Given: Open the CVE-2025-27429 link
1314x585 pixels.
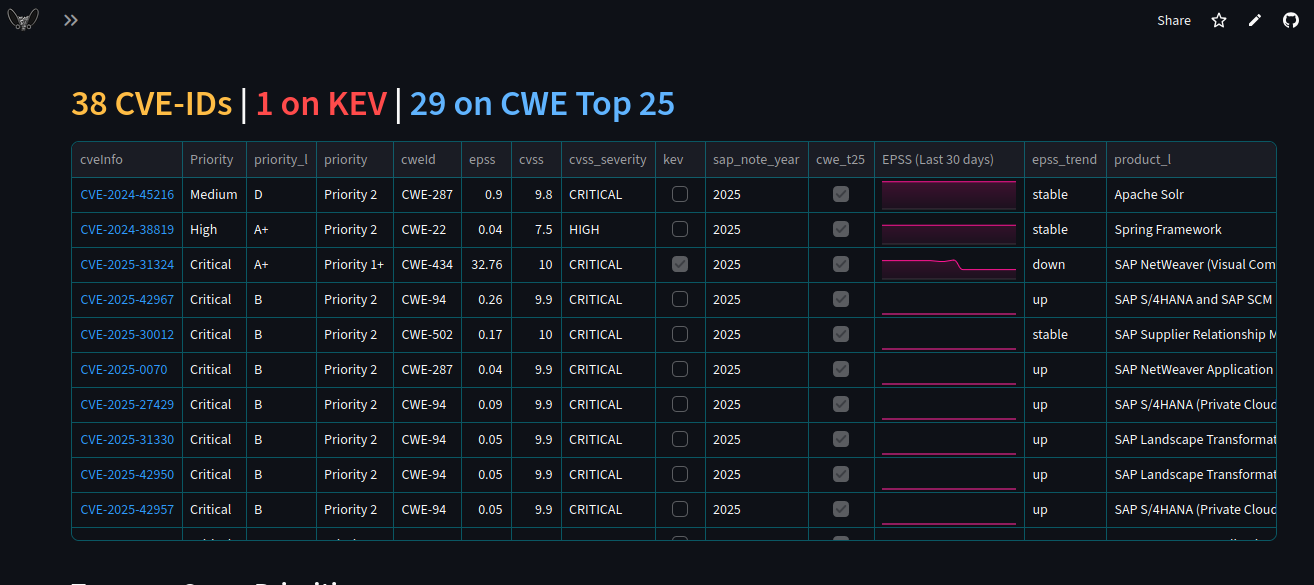Looking at the screenshot, I should pyautogui.click(x=127, y=404).
